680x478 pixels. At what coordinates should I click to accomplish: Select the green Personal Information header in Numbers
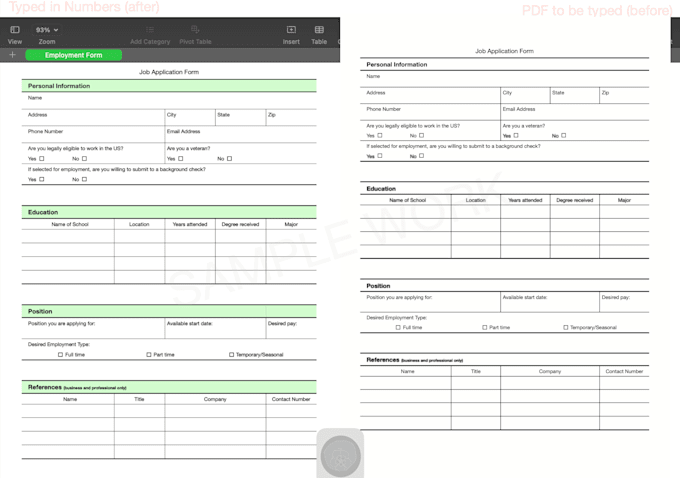(169, 86)
